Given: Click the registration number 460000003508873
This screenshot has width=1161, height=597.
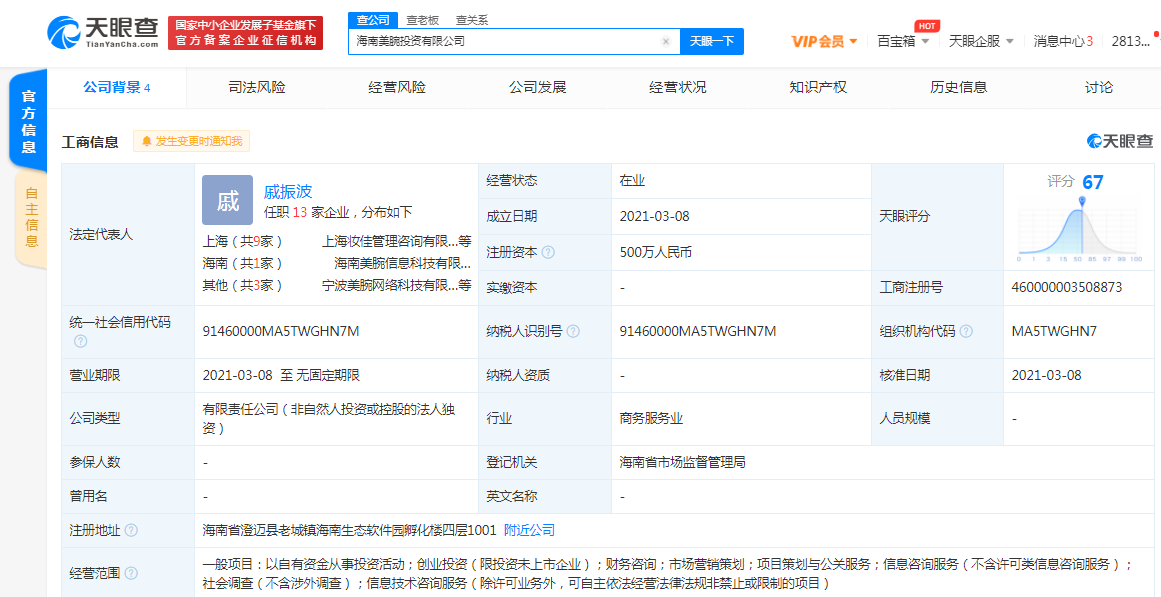Looking at the screenshot, I should [x=1066, y=288].
